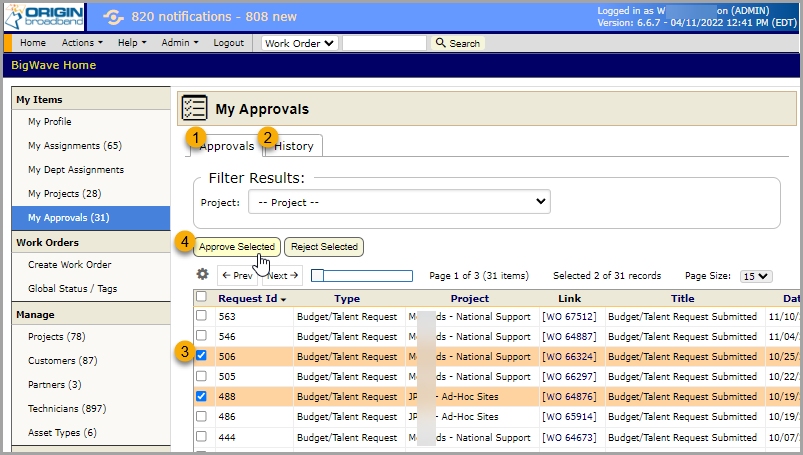
Task: Click Create Work Order
Action: click(x=70, y=264)
